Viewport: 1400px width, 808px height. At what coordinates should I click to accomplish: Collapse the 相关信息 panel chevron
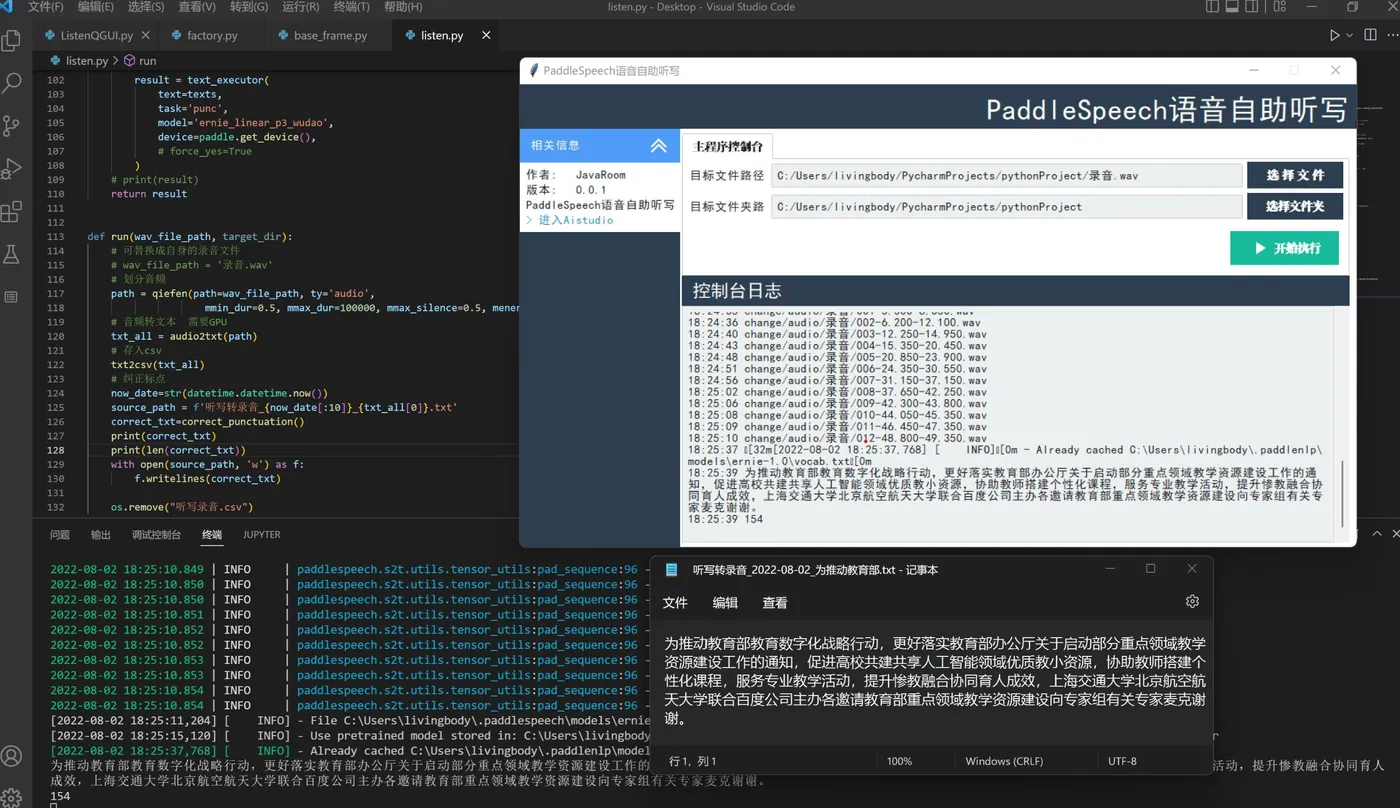tap(658, 146)
